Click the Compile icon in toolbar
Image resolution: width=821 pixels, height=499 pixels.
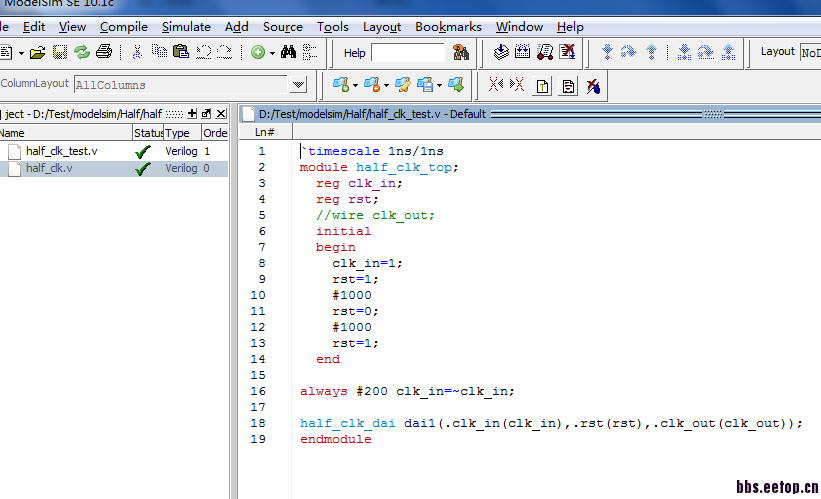501,52
